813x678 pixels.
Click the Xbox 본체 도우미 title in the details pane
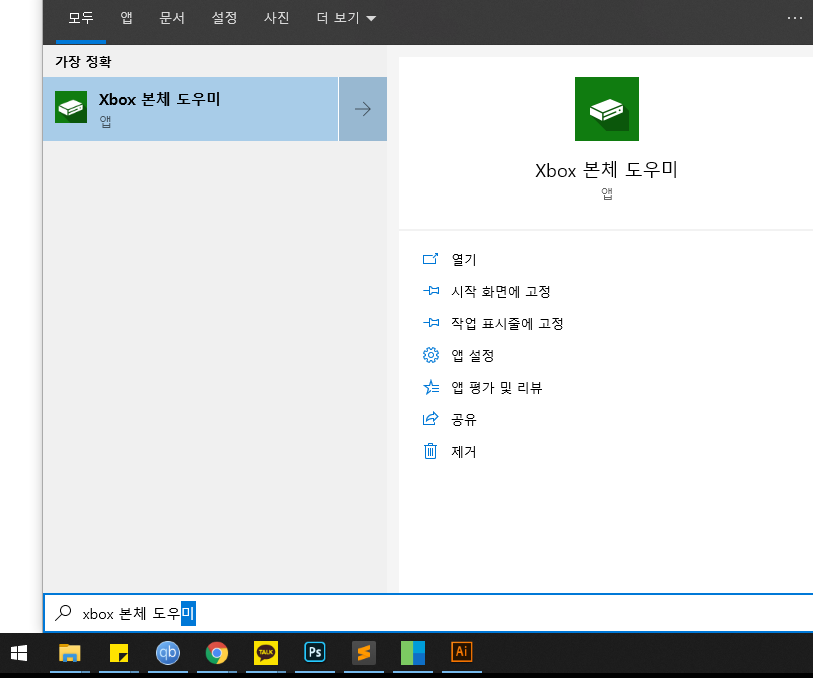click(x=607, y=170)
